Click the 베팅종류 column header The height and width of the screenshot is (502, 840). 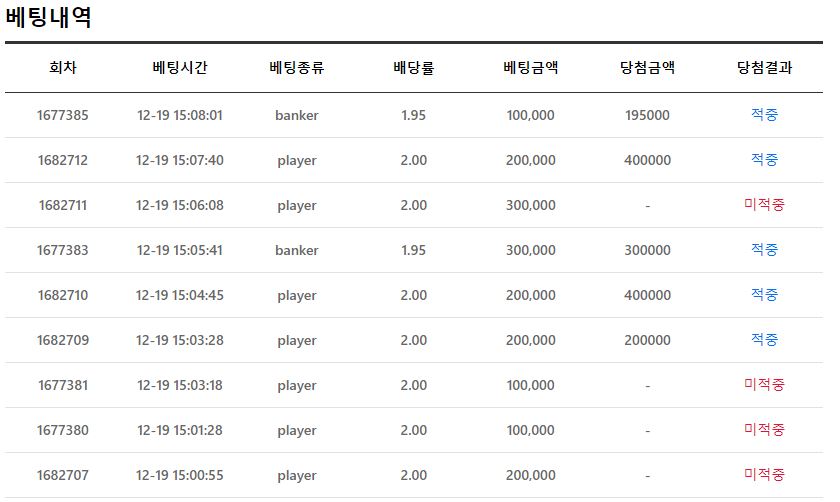coord(296,68)
